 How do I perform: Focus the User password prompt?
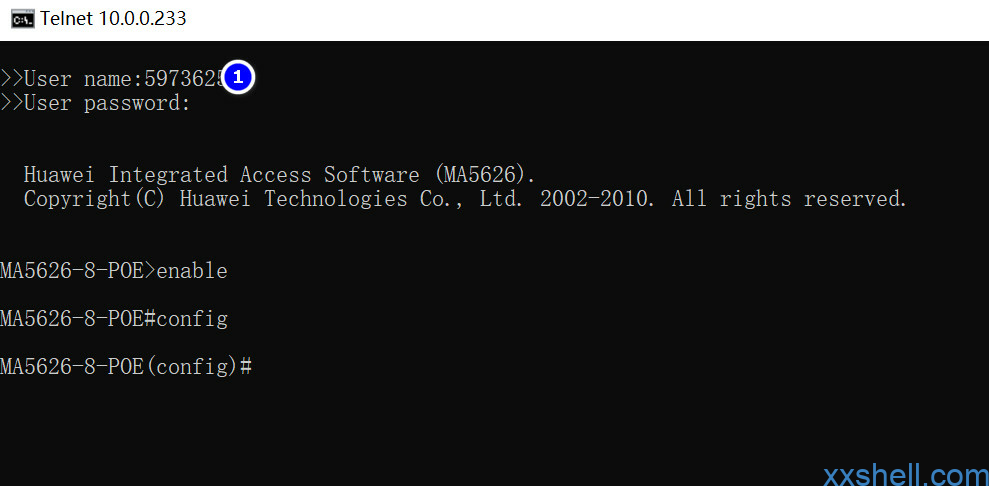click(x=107, y=103)
